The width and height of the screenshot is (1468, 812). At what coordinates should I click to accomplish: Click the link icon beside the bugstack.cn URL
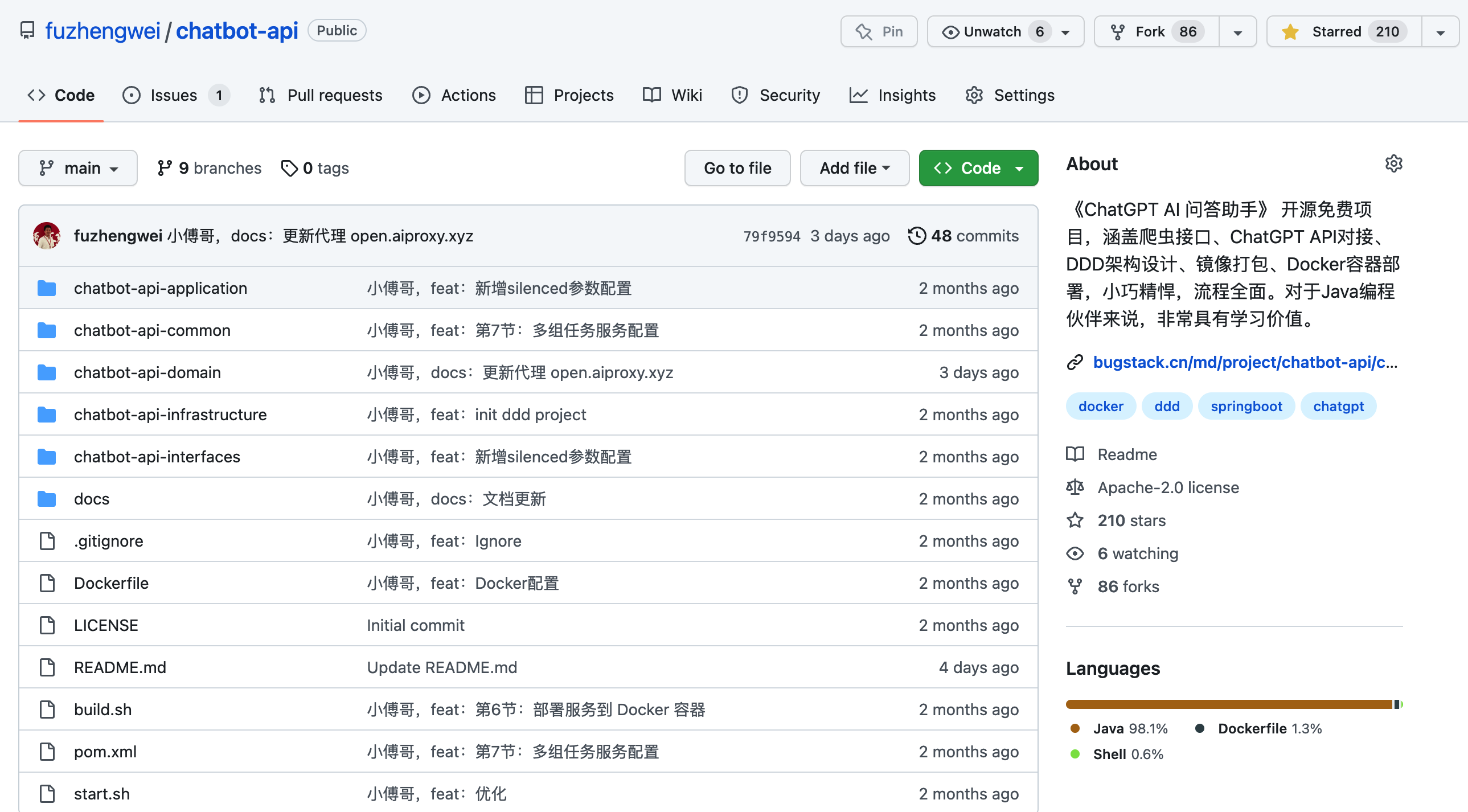(1075, 362)
